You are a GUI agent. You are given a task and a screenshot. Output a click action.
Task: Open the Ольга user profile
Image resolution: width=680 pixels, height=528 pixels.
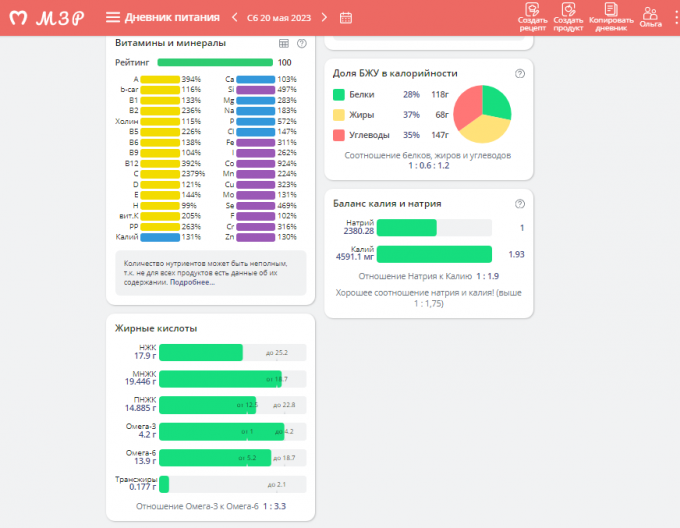651,17
